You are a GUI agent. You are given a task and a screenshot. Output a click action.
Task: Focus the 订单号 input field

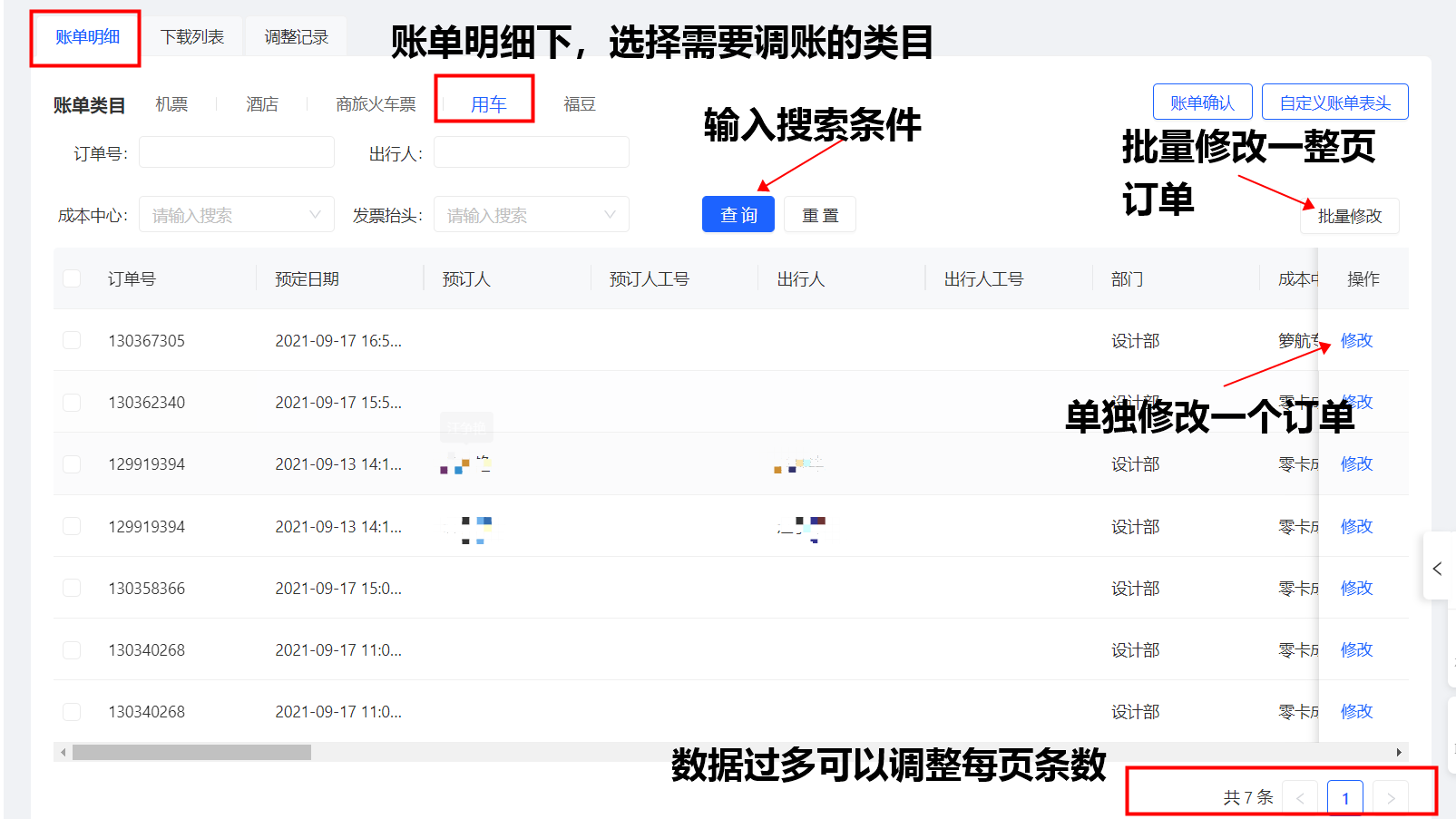coord(236,152)
